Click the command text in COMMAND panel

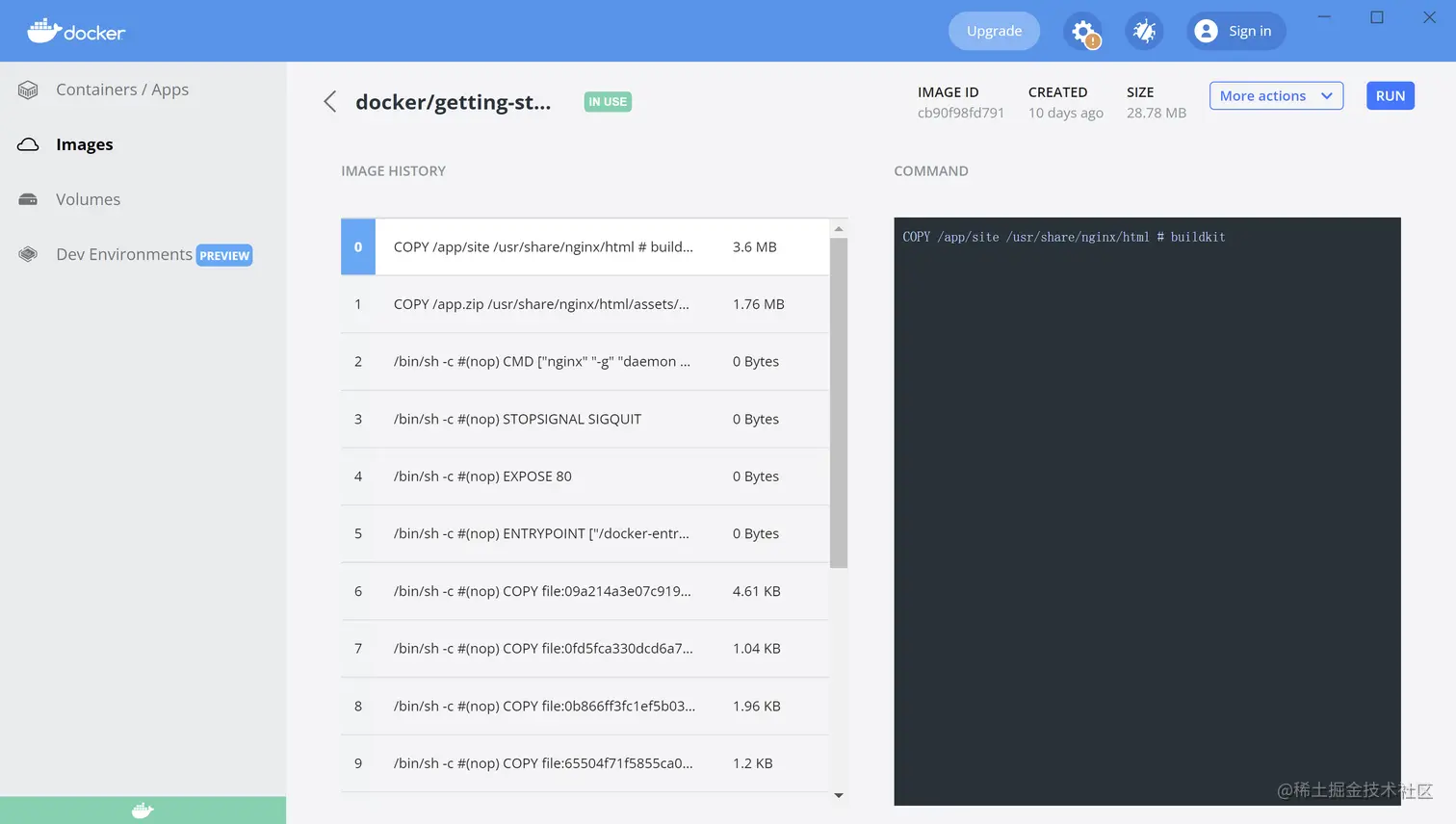(1063, 237)
